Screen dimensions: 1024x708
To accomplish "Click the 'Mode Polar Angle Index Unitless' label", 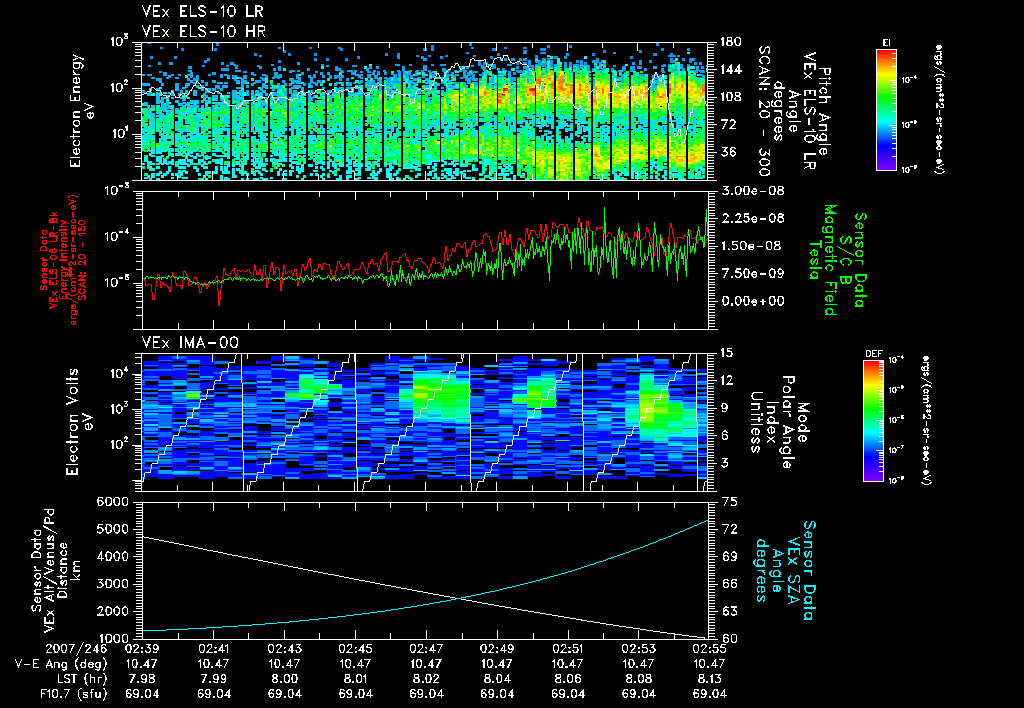I will point(780,422).
